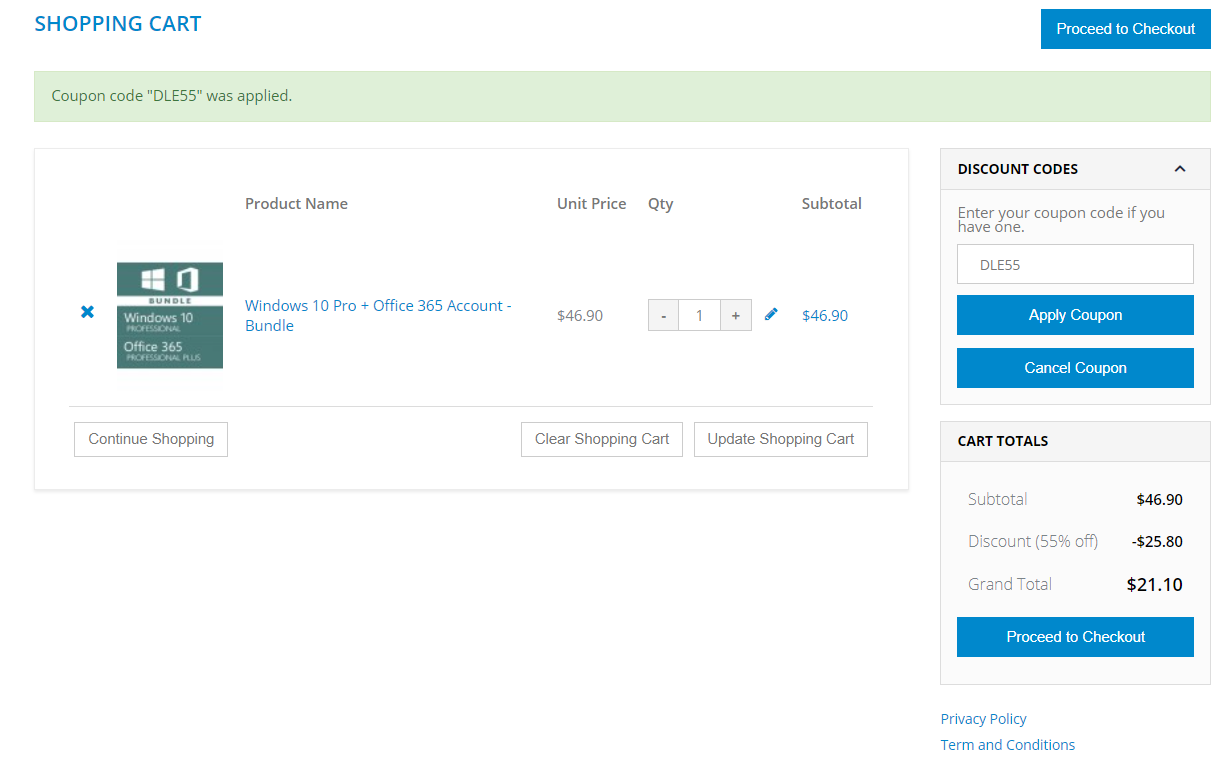Image resolution: width=1231 pixels, height=770 pixels.
Task: Update Shopping Cart
Action: click(x=781, y=439)
